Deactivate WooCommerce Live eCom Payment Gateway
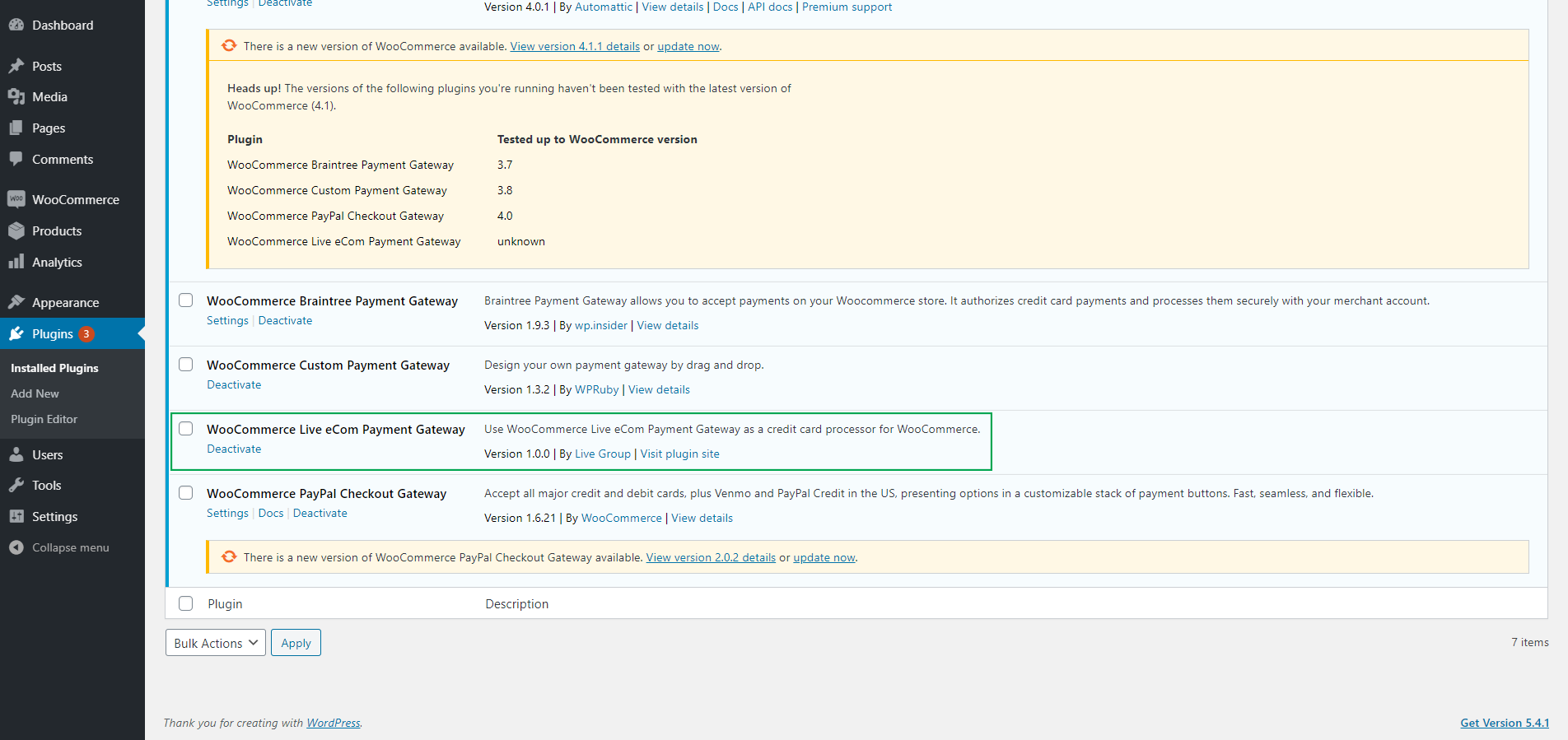The height and width of the screenshot is (740, 1568). pos(234,449)
